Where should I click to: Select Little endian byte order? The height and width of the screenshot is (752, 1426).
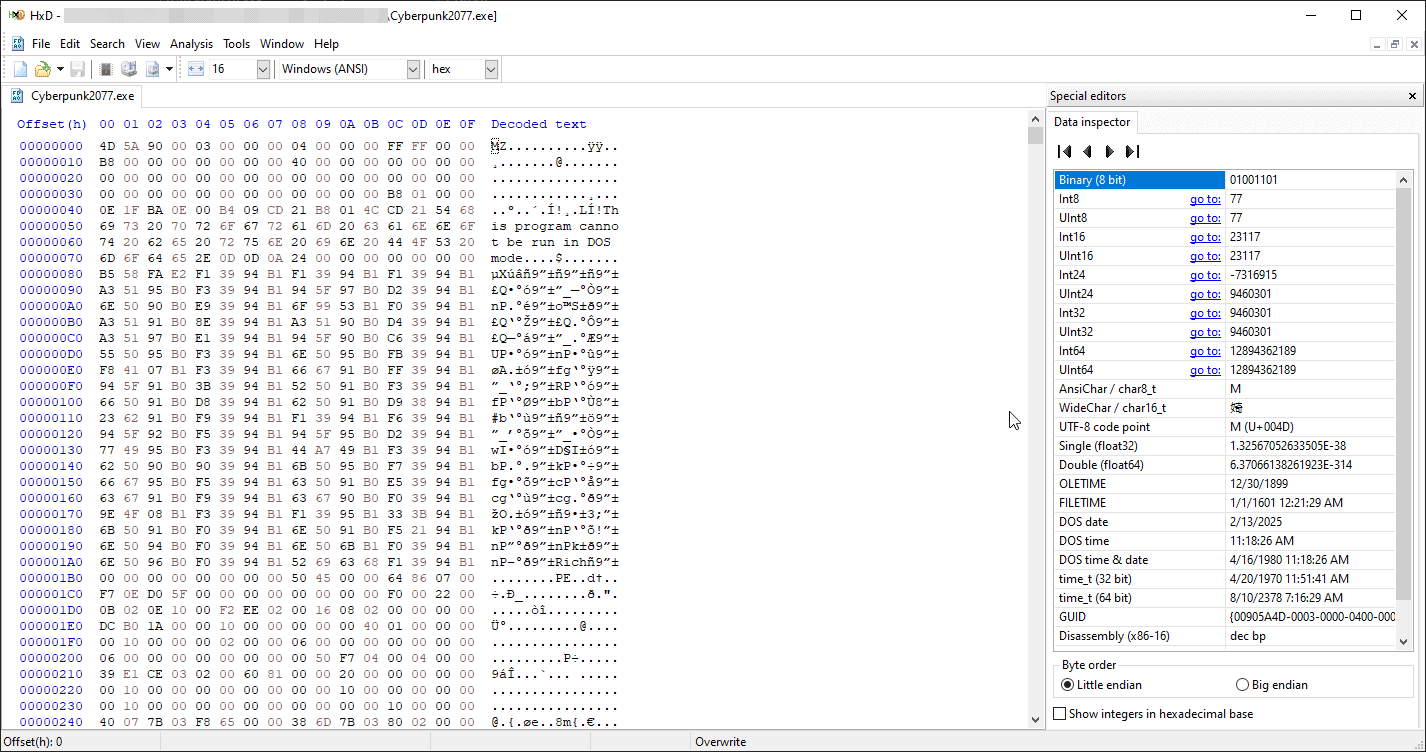(x=1101, y=685)
